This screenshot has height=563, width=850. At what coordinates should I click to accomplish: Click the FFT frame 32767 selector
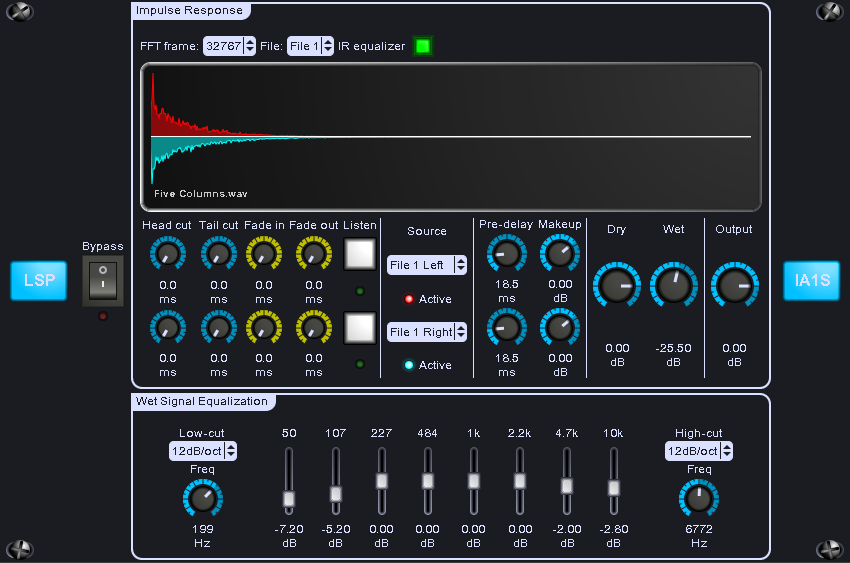tap(229, 46)
